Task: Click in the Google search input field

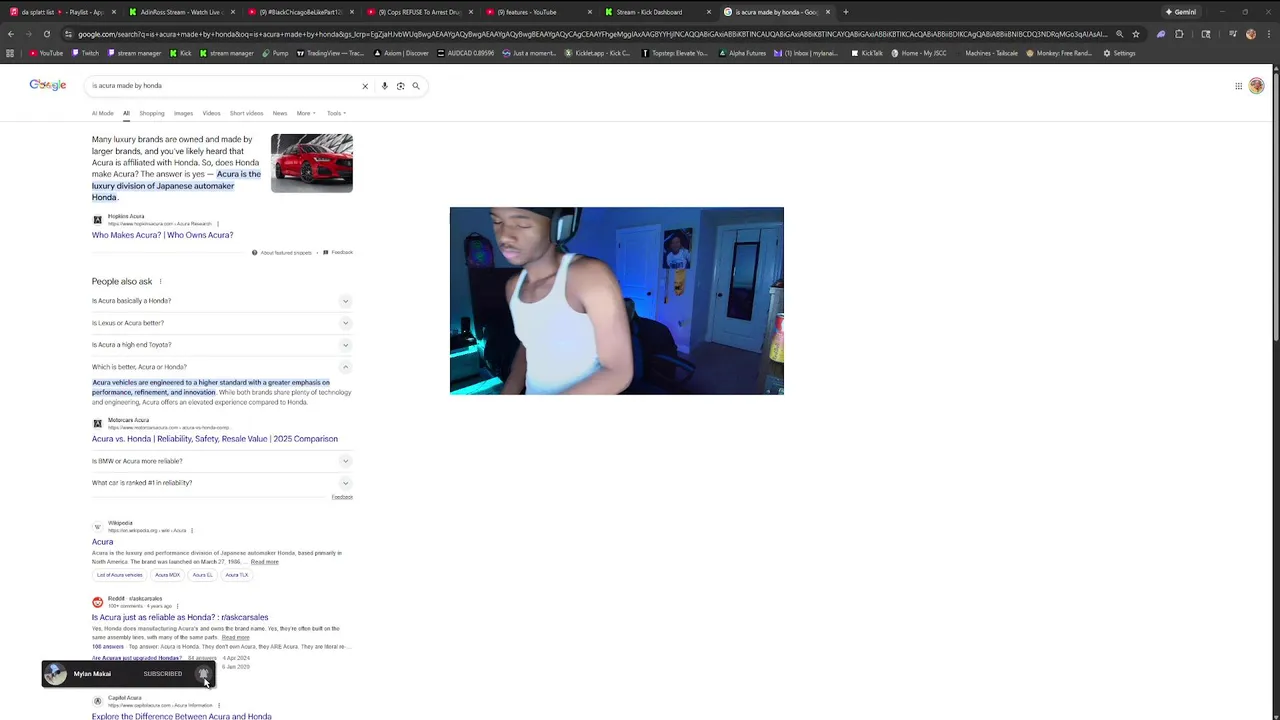Action: click(x=225, y=86)
